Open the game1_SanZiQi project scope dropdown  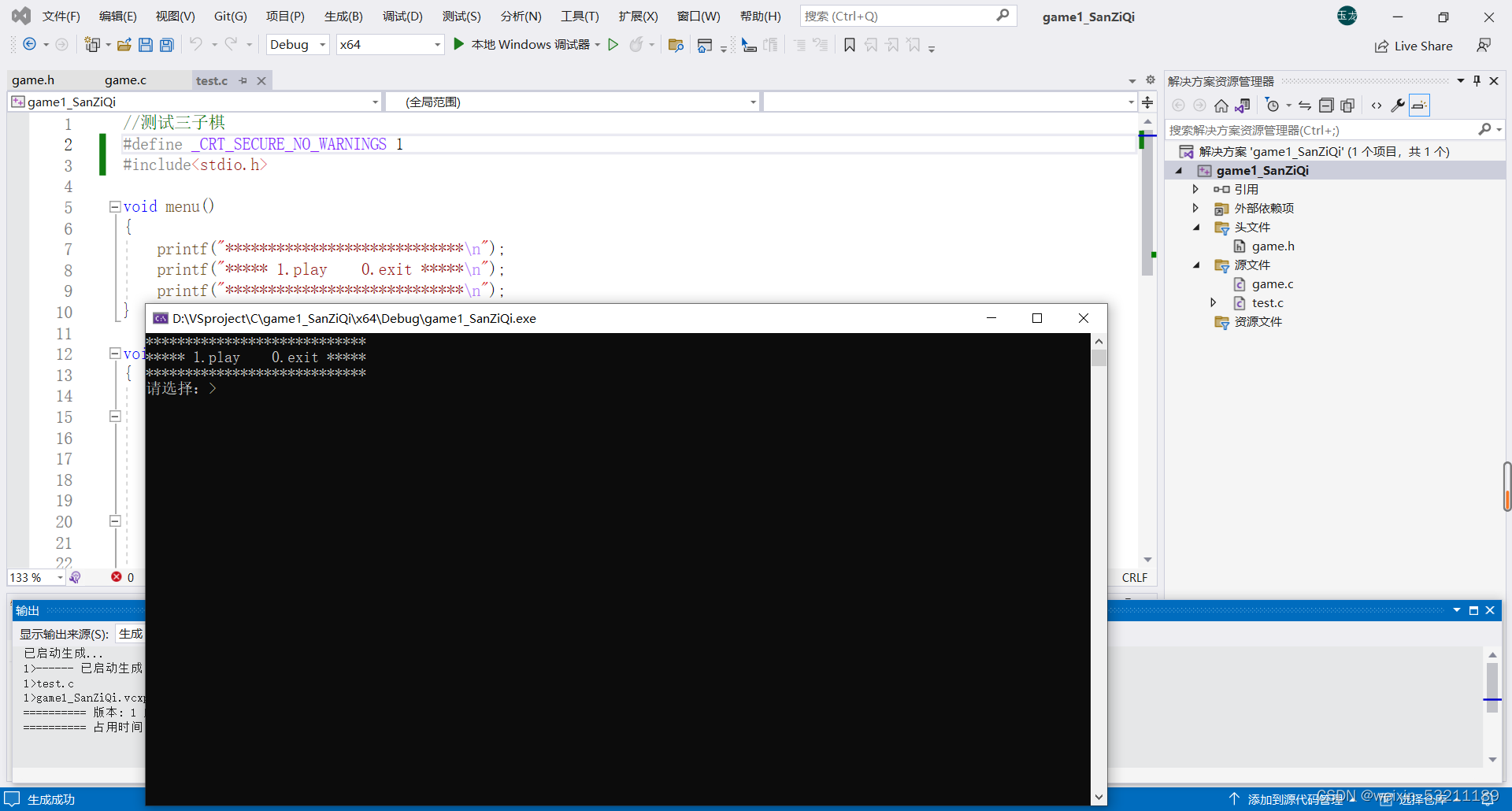pos(195,102)
